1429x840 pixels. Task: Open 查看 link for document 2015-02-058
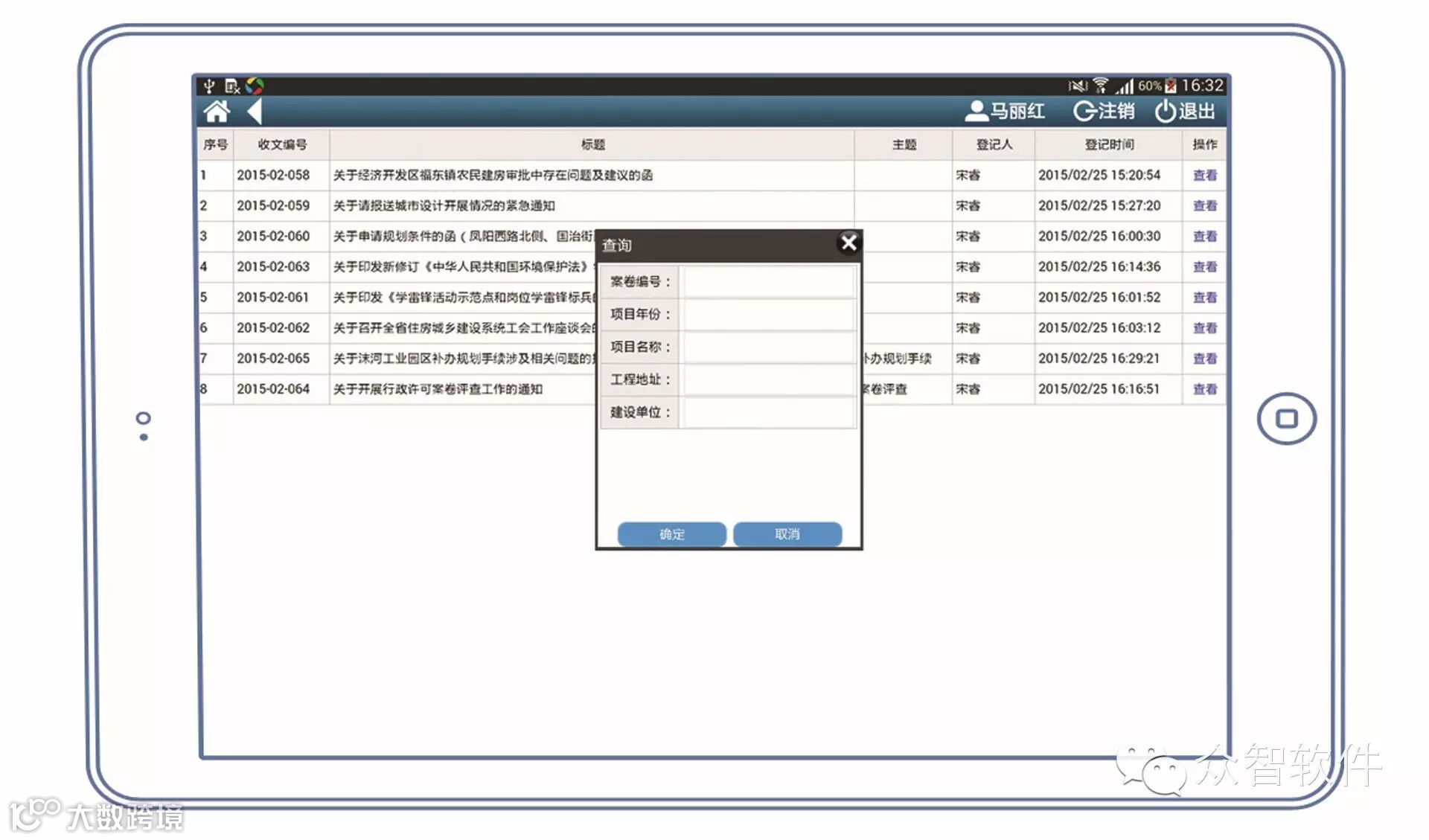pyautogui.click(x=1204, y=176)
